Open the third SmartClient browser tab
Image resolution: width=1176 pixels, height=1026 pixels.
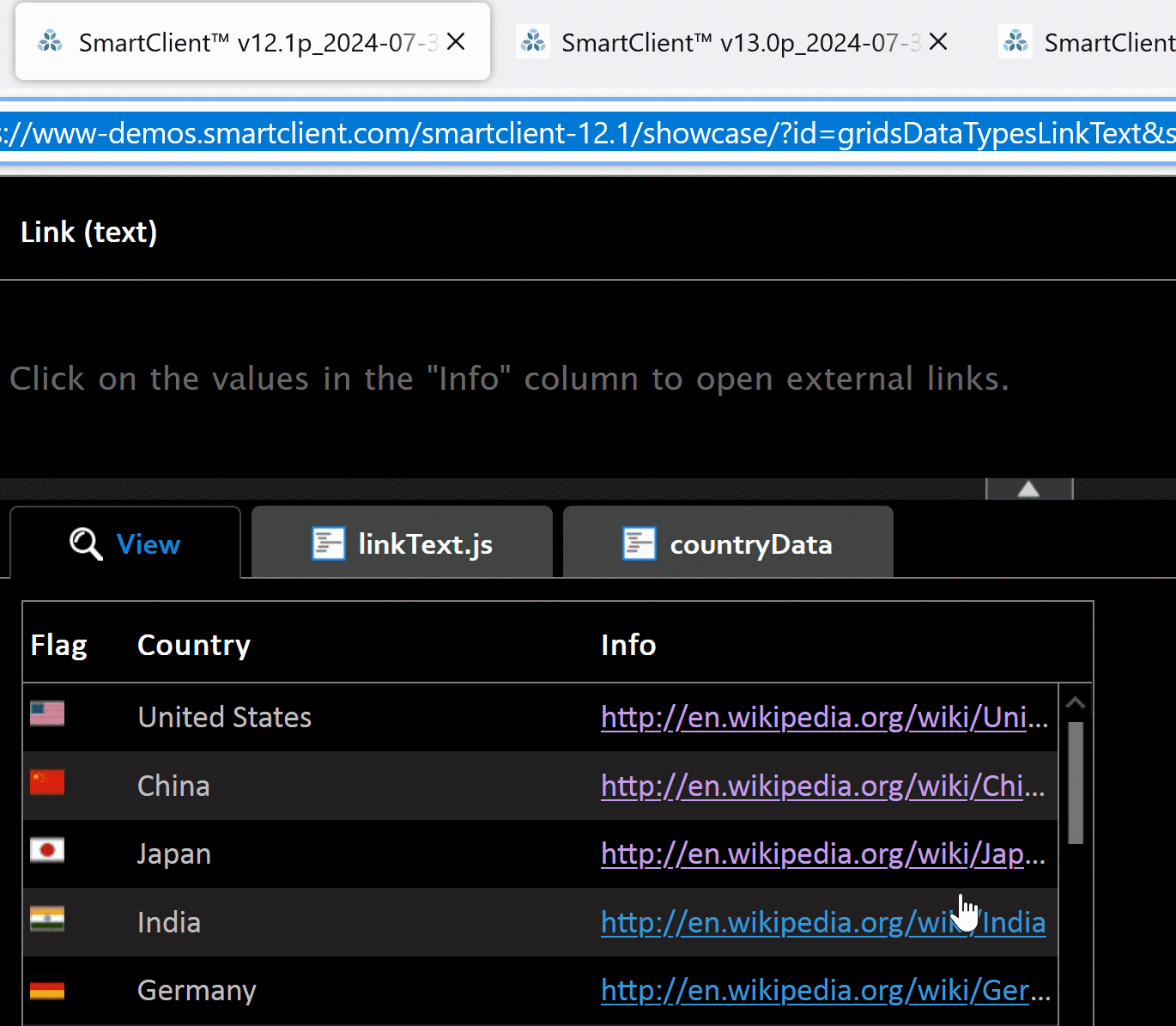pyautogui.click(x=1086, y=42)
